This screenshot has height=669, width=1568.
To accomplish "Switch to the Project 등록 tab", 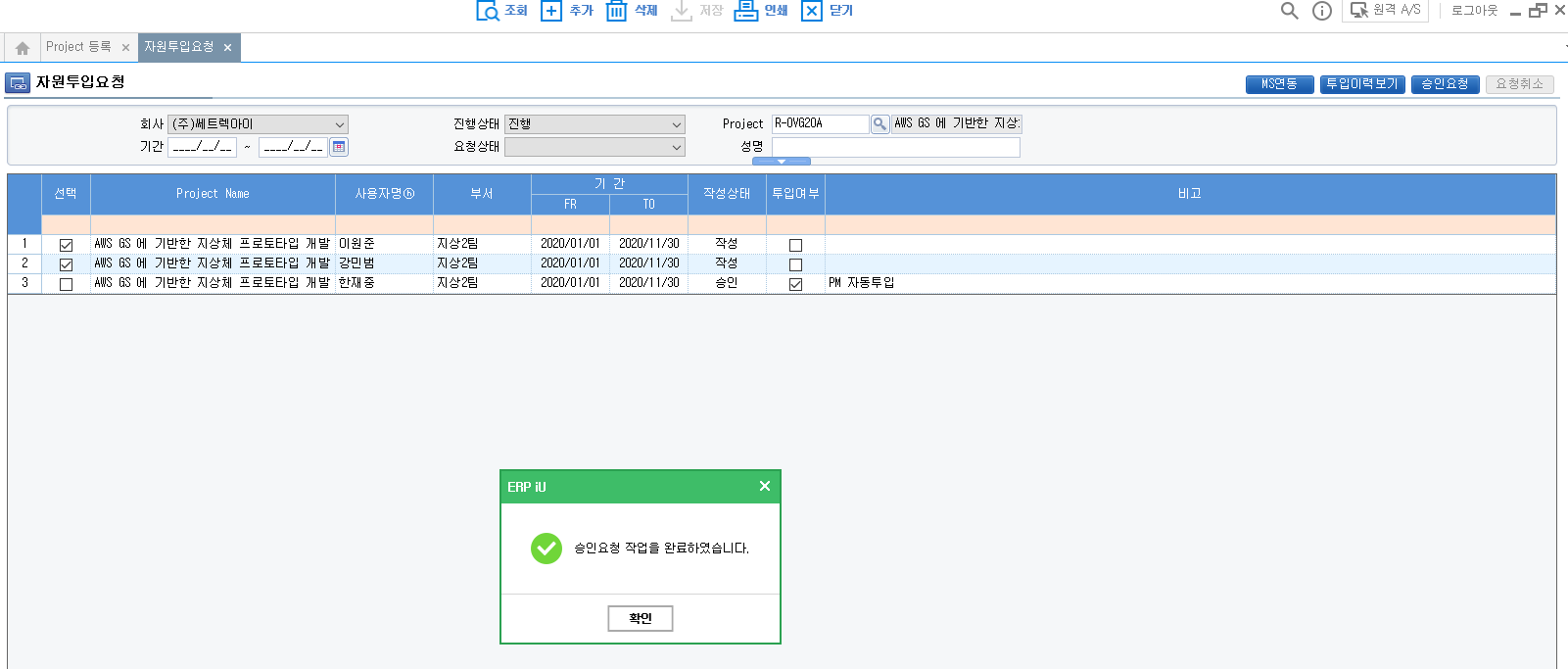I will coord(78,47).
